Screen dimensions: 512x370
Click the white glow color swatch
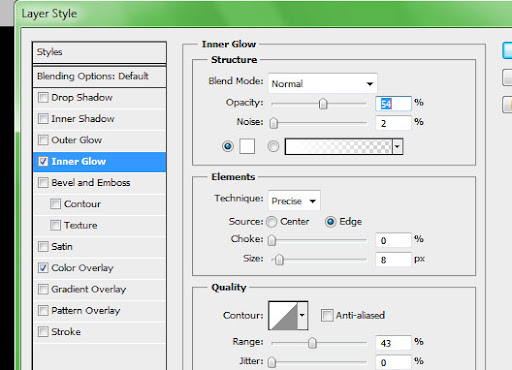pyautogui.click(x=247, y=146)
